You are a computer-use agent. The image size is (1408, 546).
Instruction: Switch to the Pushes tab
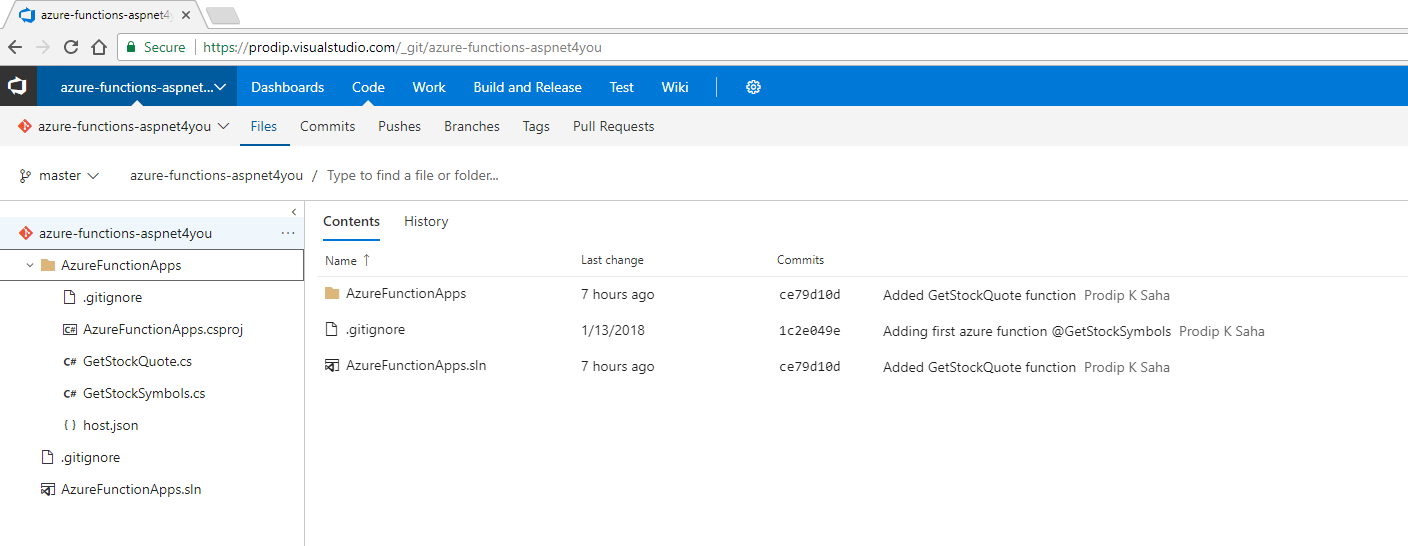399,126
